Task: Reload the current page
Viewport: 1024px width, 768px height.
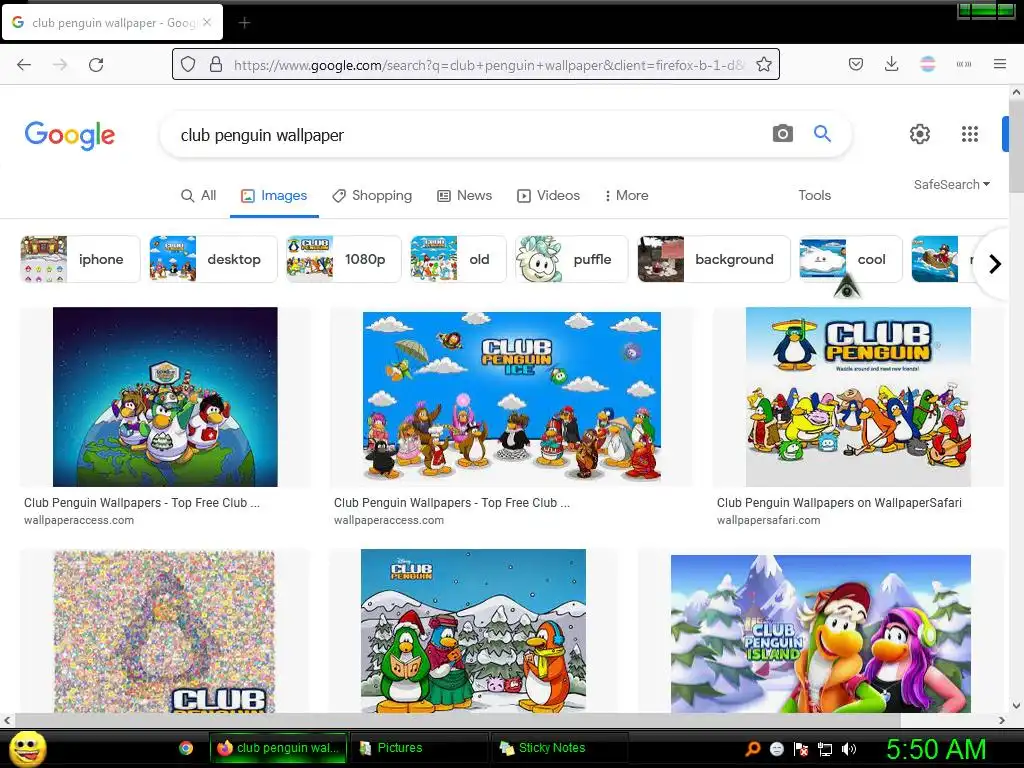Action: click(x=96, y=65)
